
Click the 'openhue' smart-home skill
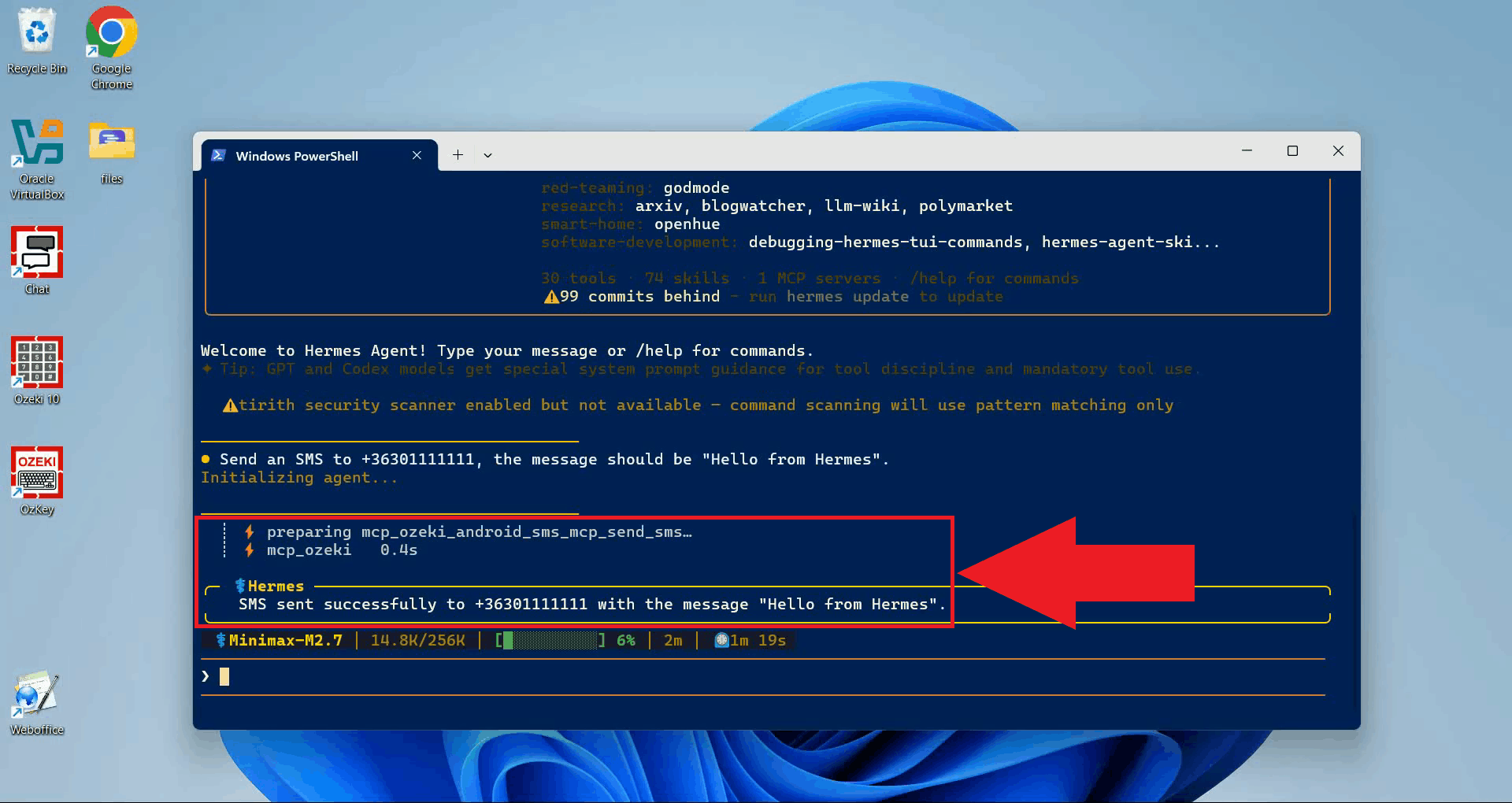[x=687, y=224]
